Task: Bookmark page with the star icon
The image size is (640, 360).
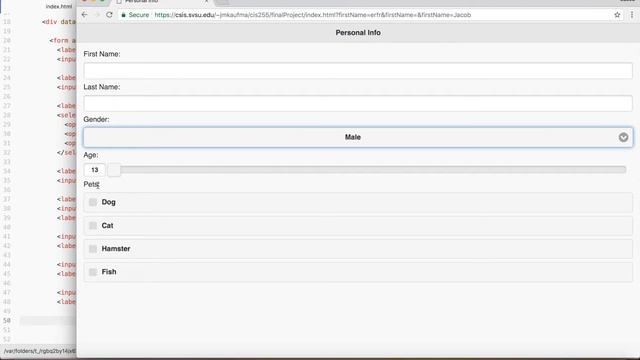Action: tap(617, 15)
